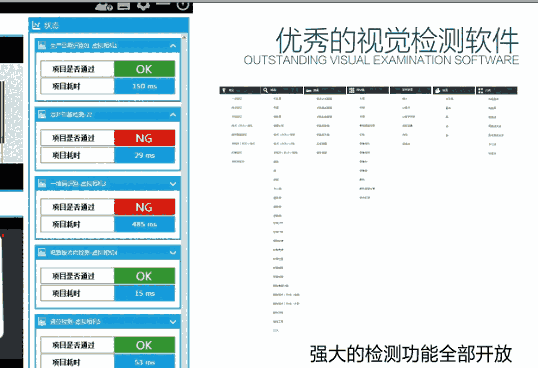Click the green OK result above 150 ms

(144, 69)
